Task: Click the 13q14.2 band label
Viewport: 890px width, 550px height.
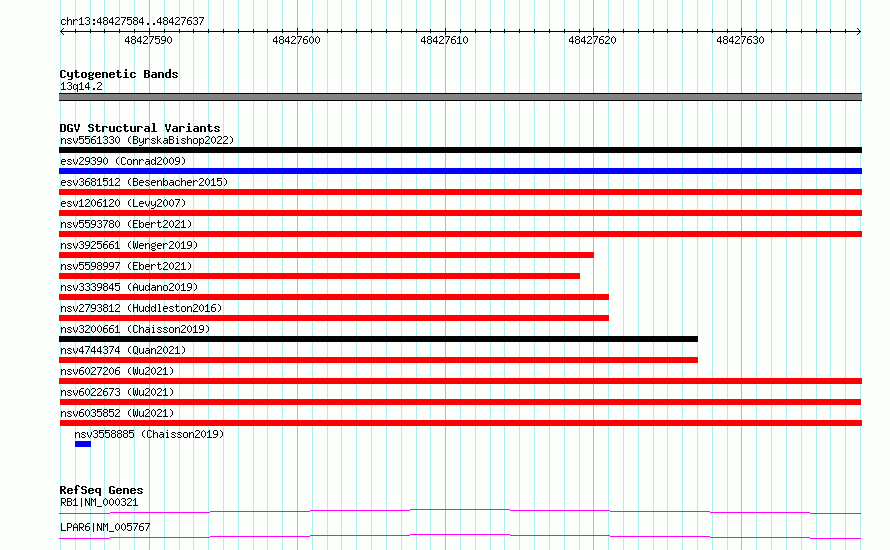Action: (x=81, y=86)
